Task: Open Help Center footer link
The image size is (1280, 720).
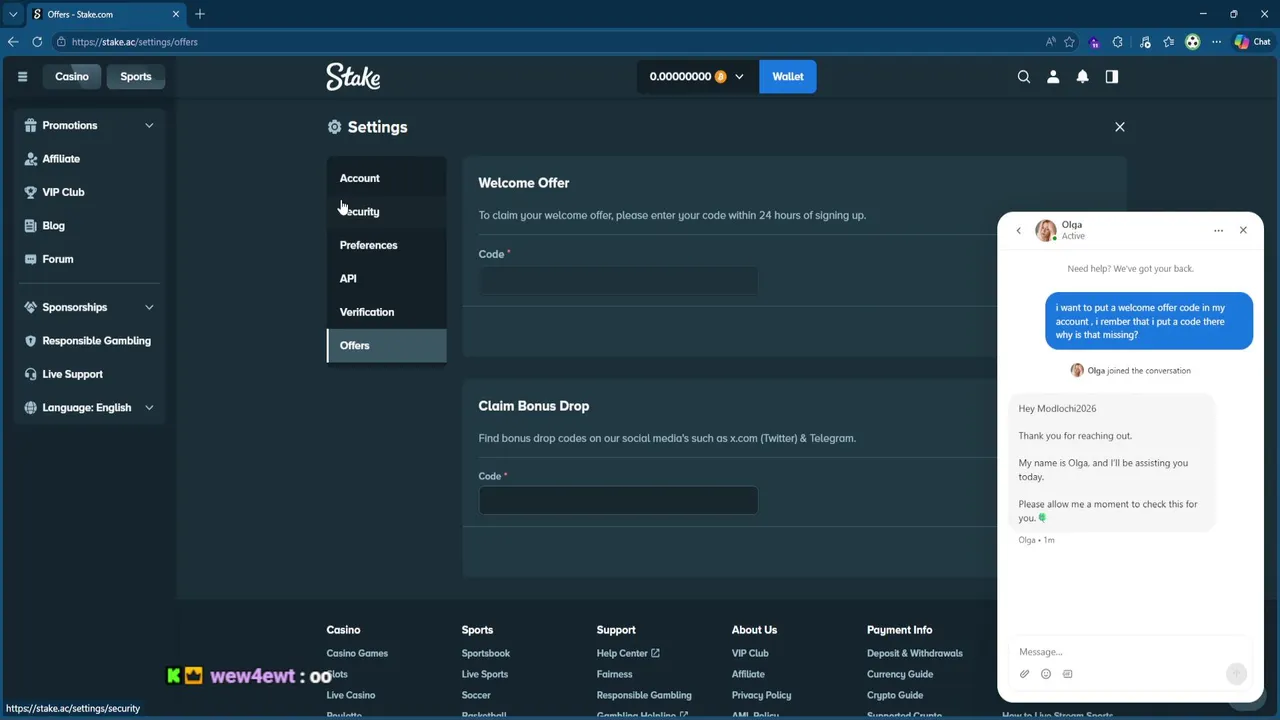Action: coord(628,653)
